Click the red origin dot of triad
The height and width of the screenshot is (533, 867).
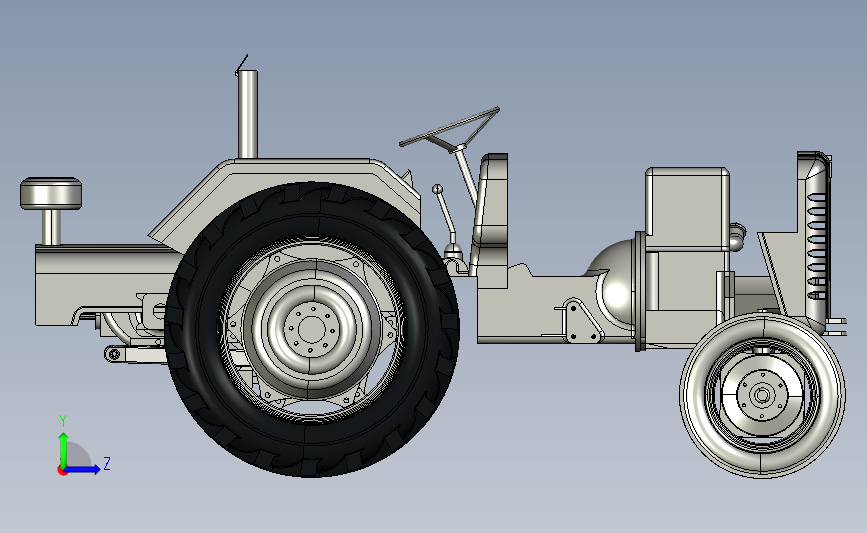[x=62, y=471]
